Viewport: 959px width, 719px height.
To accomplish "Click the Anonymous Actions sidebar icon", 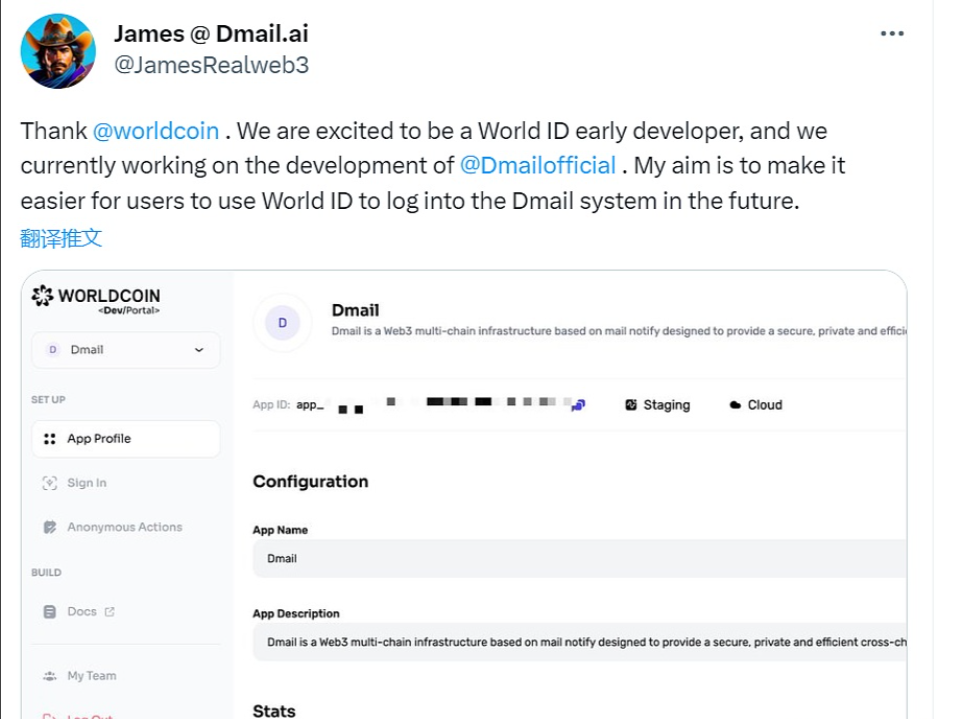I will [x=50, y=527].
